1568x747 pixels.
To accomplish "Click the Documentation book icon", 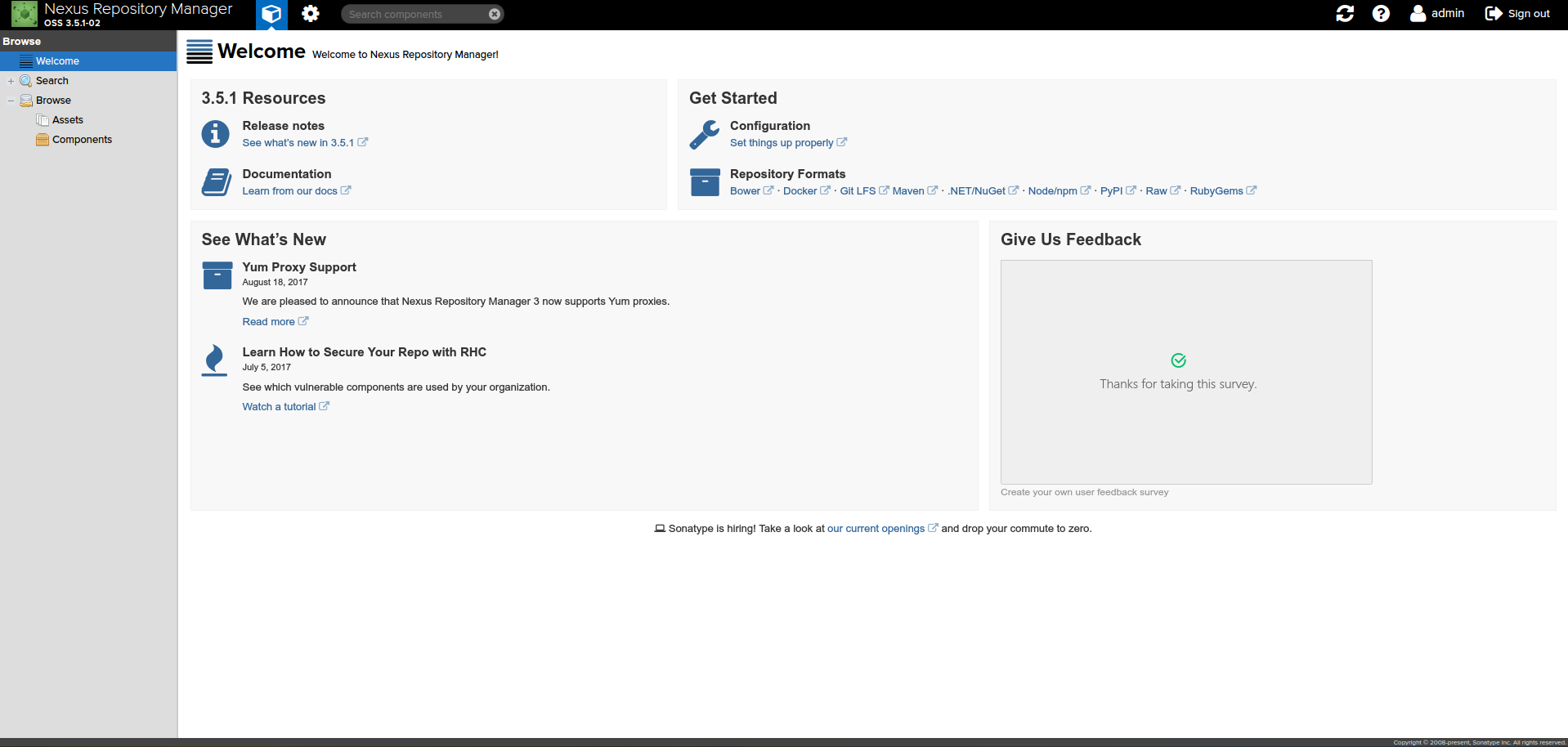I will (x=217, y=181).
